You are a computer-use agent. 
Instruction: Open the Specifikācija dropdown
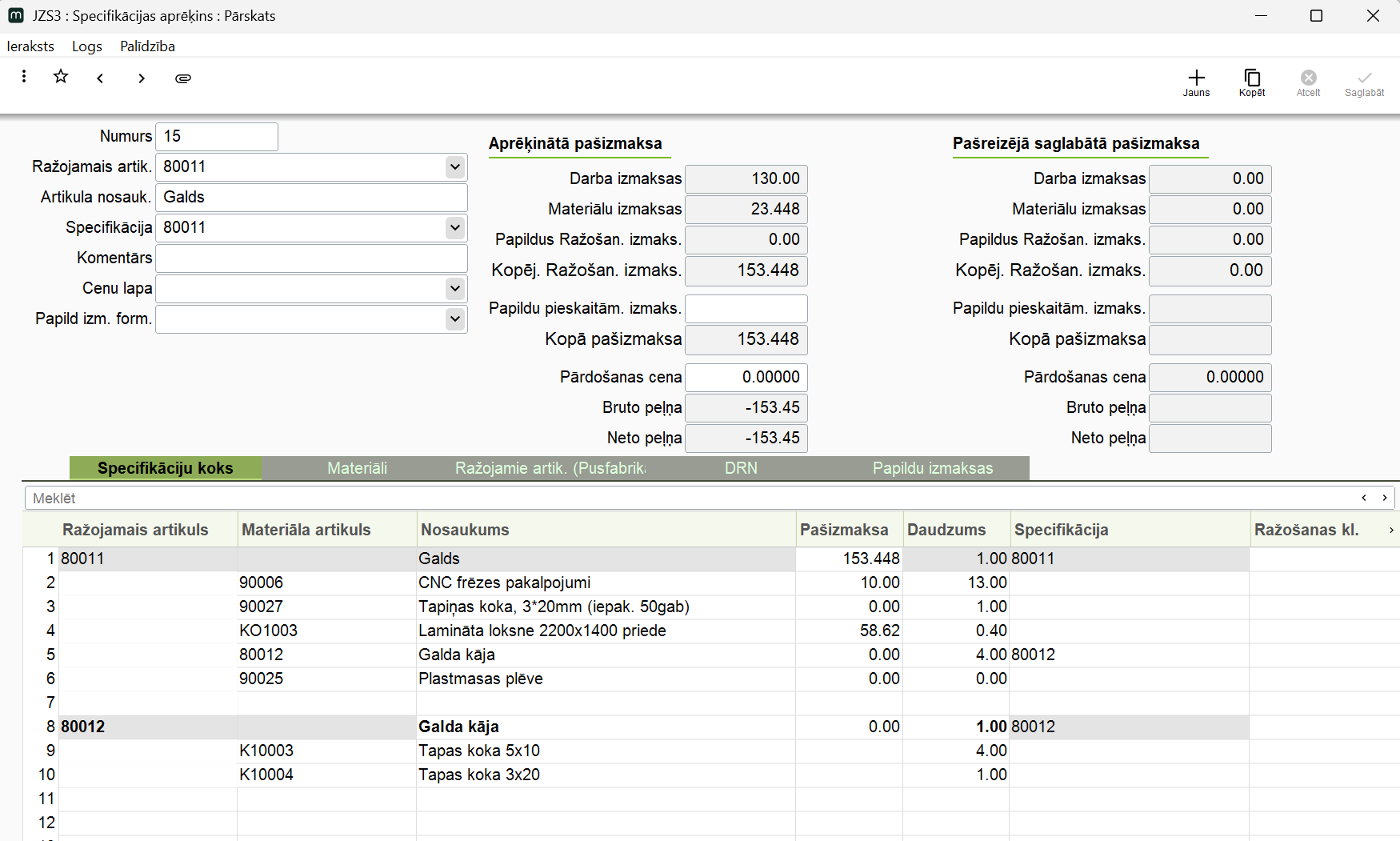coord(454,228)
